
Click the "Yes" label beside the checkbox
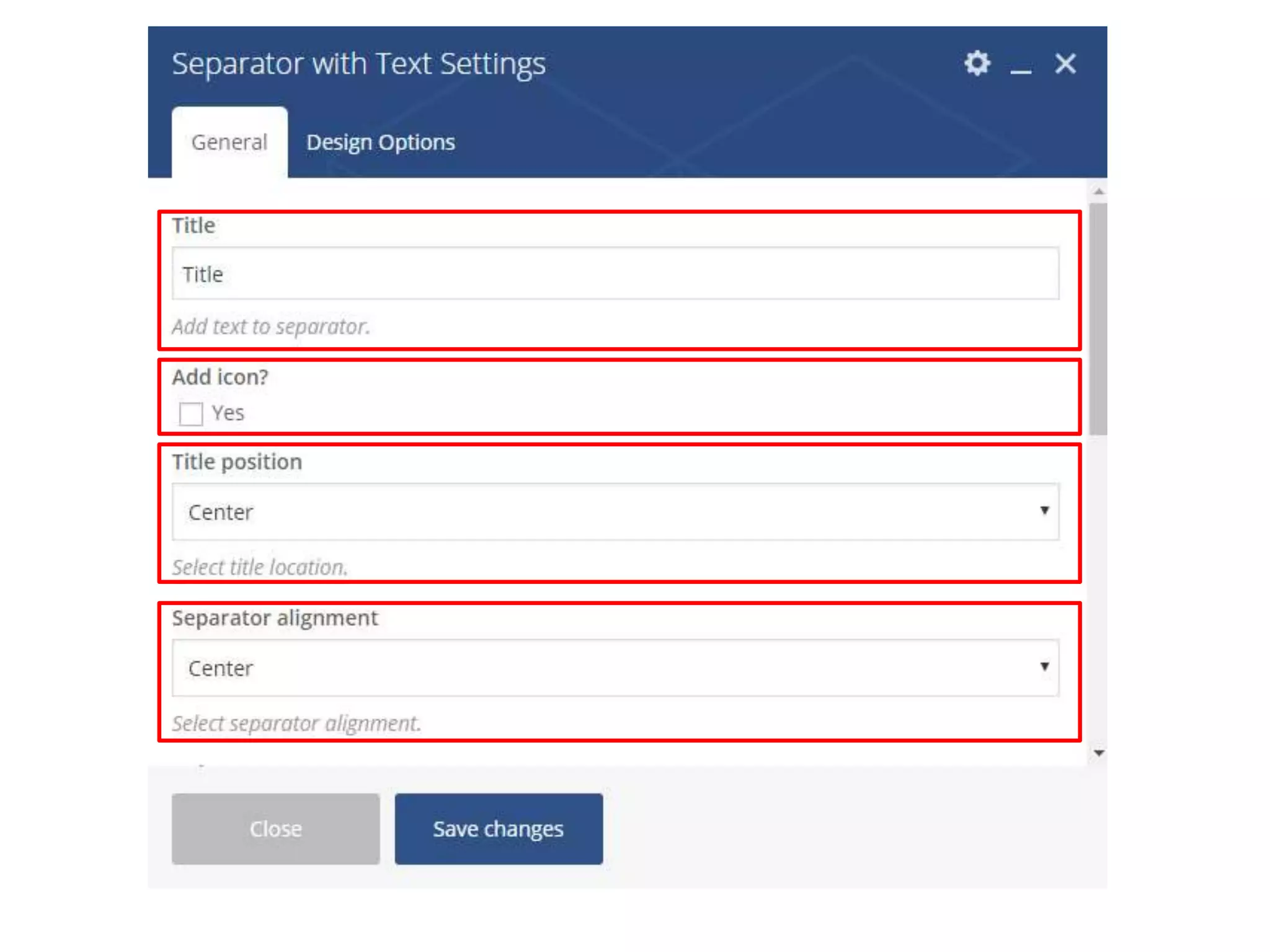pyautogui.click(x=228, y=413)
